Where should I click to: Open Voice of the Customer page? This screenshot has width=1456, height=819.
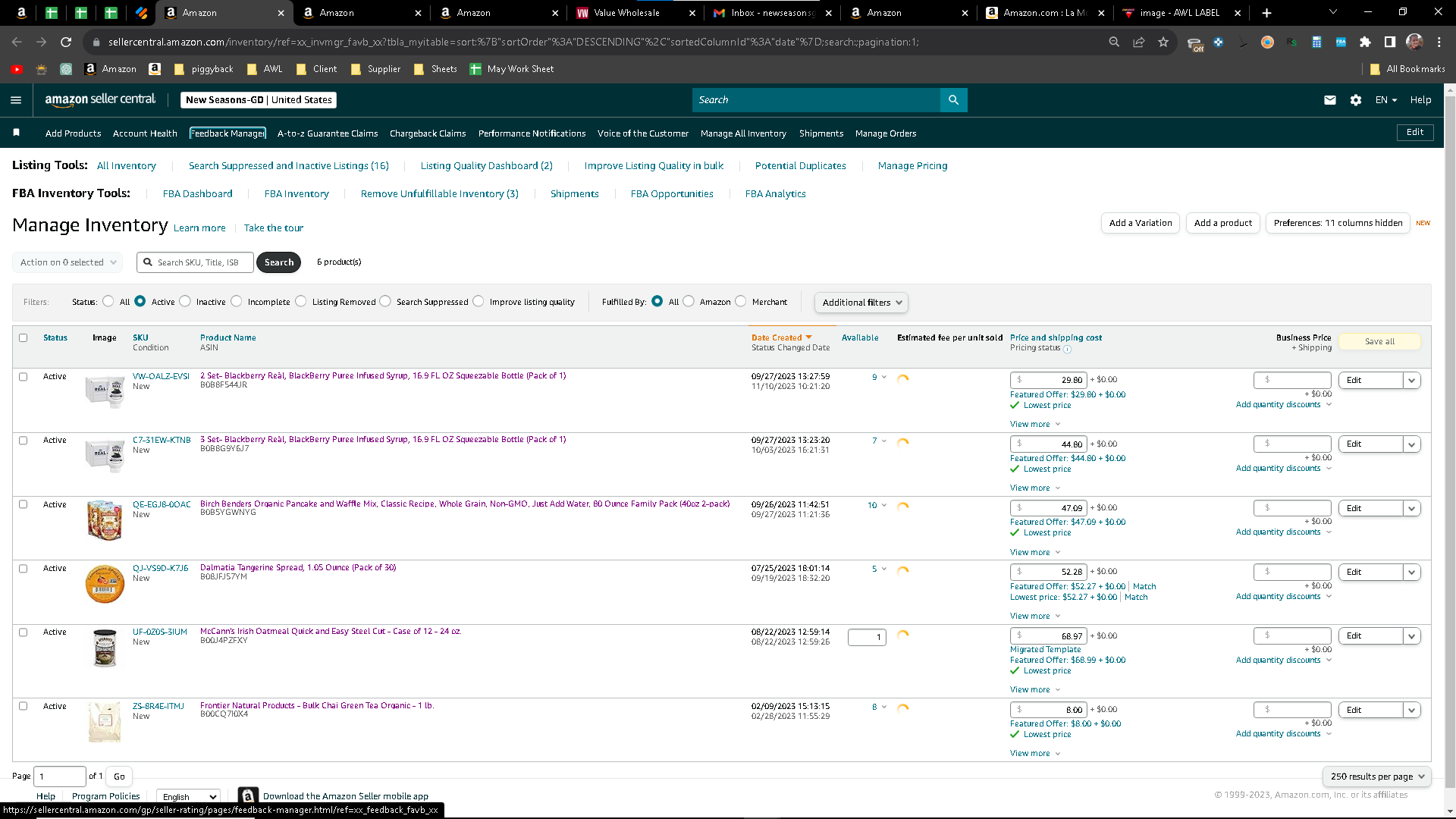click(x=643, y=133)
